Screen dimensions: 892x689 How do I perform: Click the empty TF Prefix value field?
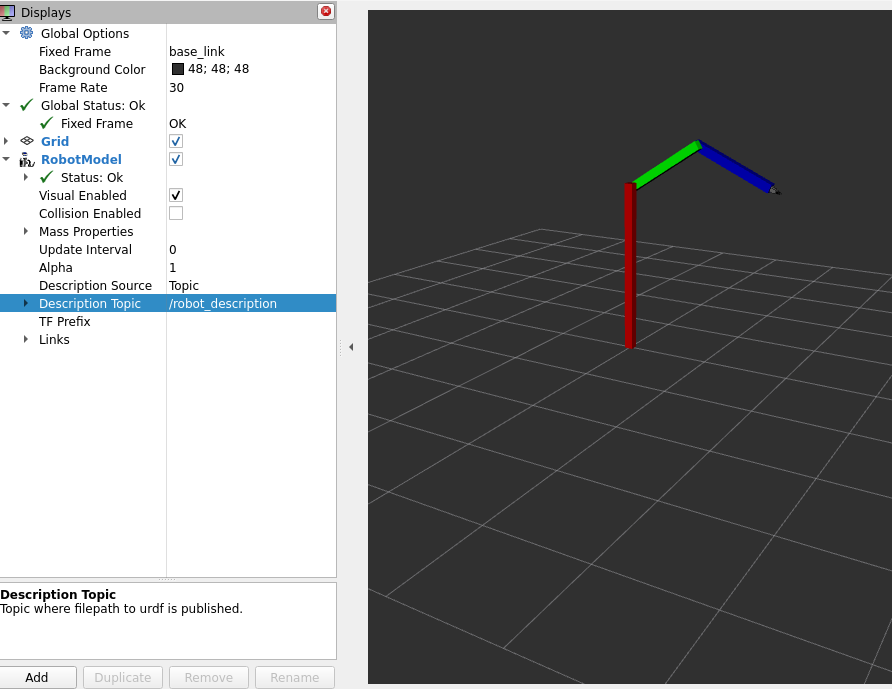click(251, 321)
